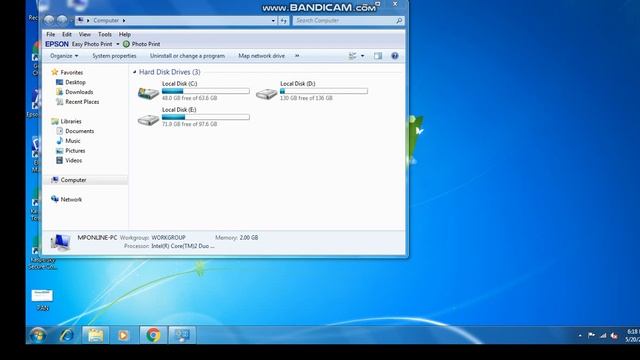
Task: Click the search magnifier icon
Action: tap(399, 20)
